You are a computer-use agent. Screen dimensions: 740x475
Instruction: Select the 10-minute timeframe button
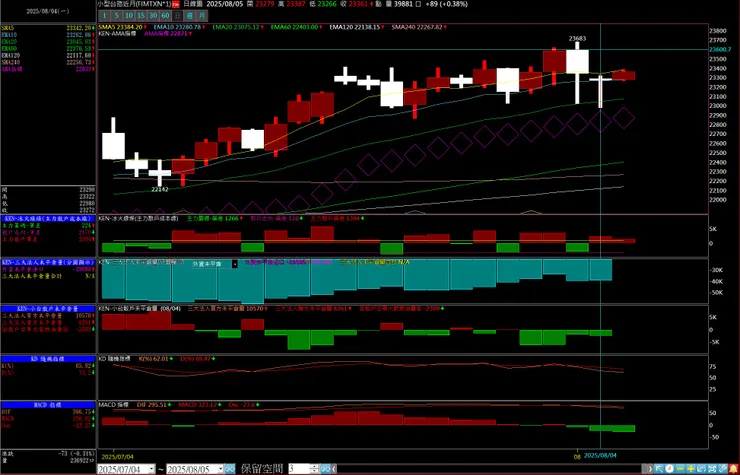tap(128, 16)
